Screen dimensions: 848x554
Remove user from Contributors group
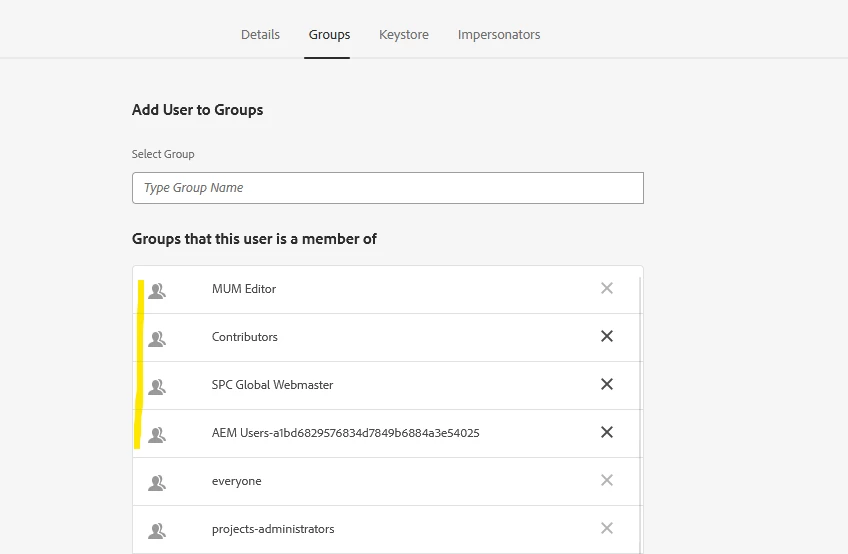pos(606,337)
